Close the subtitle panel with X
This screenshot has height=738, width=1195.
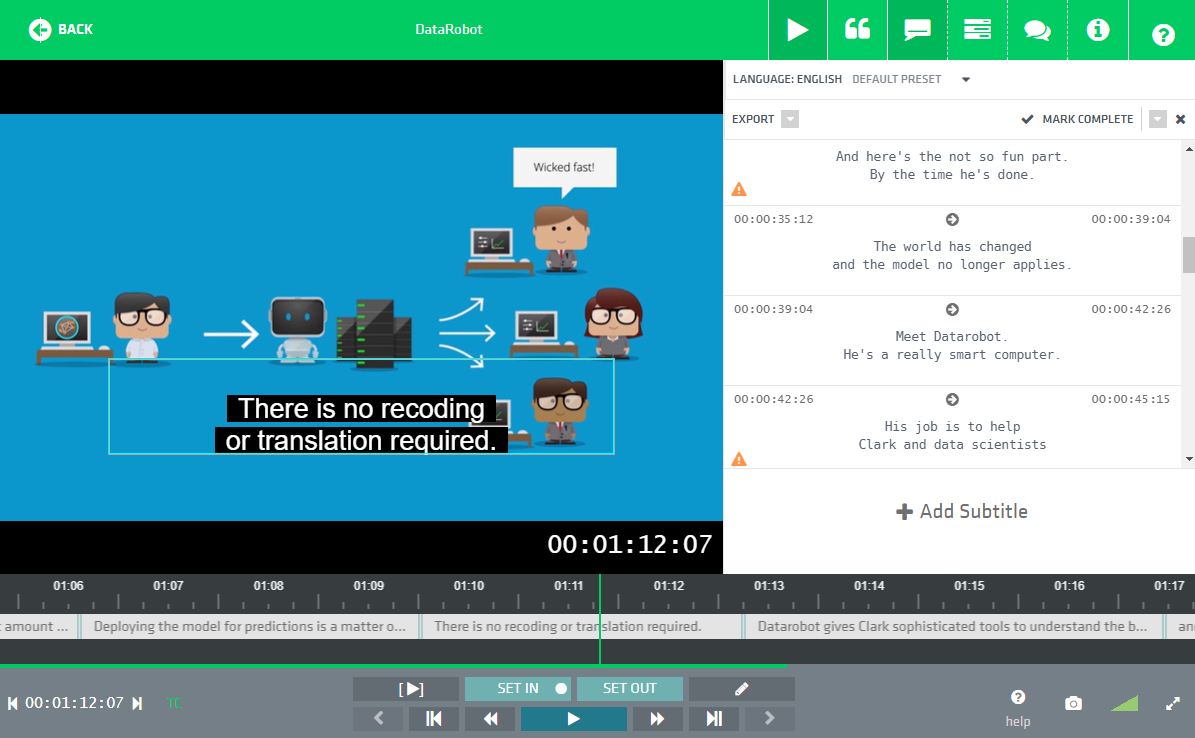1181,119
